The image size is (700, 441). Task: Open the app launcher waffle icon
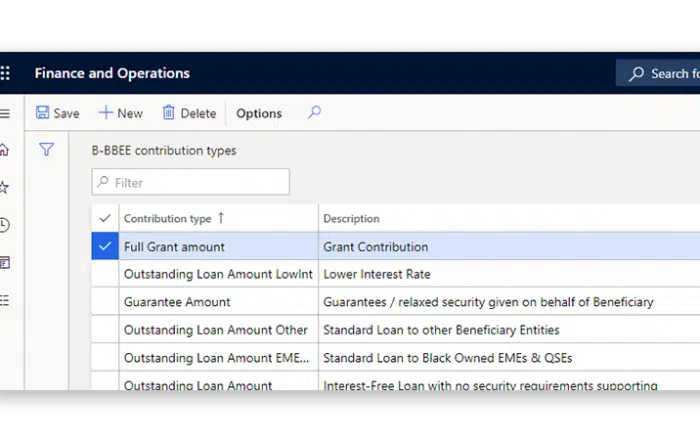coord(5,73)
